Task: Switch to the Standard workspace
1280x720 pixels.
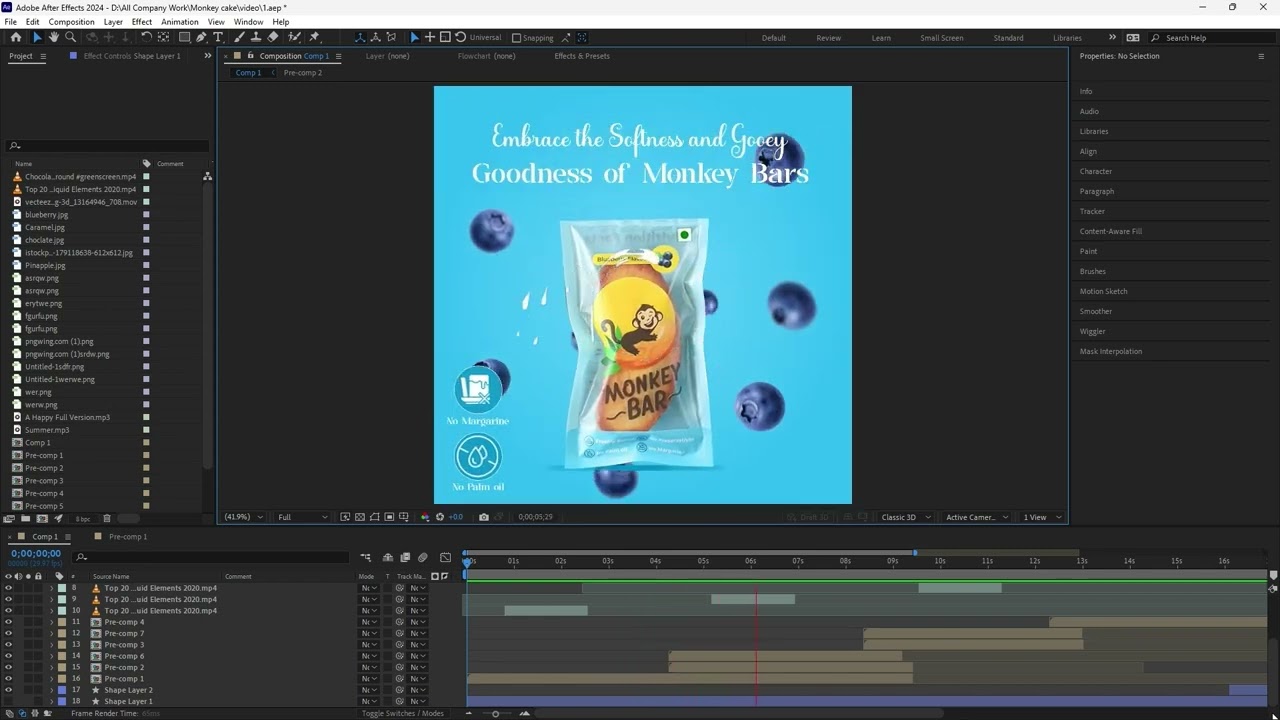Action: pos(1008,38)
